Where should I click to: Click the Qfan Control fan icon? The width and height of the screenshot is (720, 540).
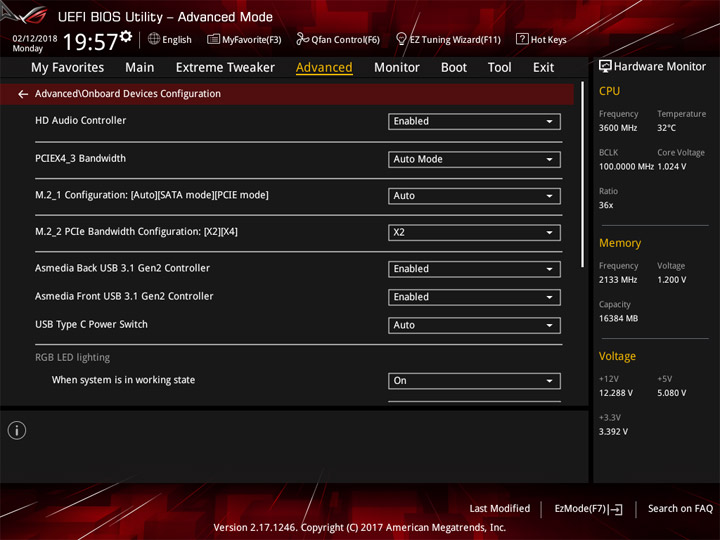(302, 39)
